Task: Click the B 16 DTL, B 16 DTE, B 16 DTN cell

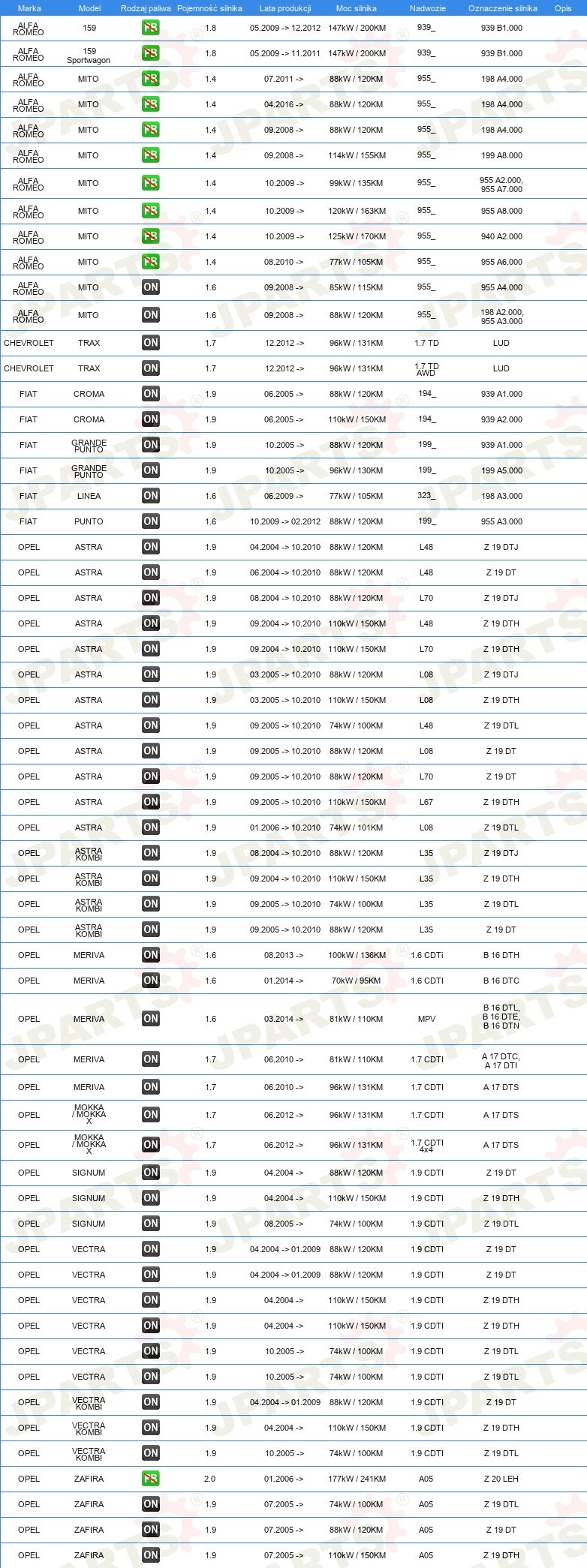Action: click(x=501, y=1017)
